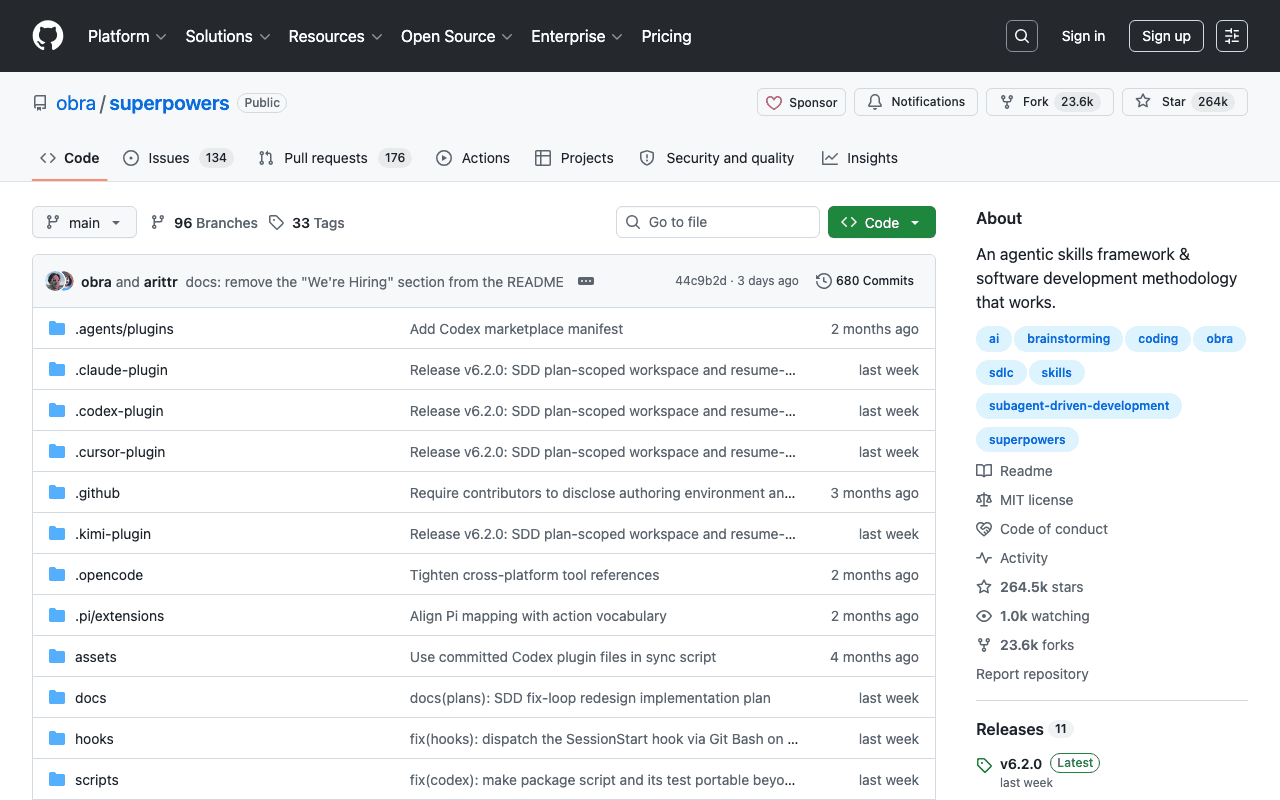Select the subagent-driven-development topic tag
Image resolution: width=1280 pixels, height=800 pixels.
[x=1079, y=406]
